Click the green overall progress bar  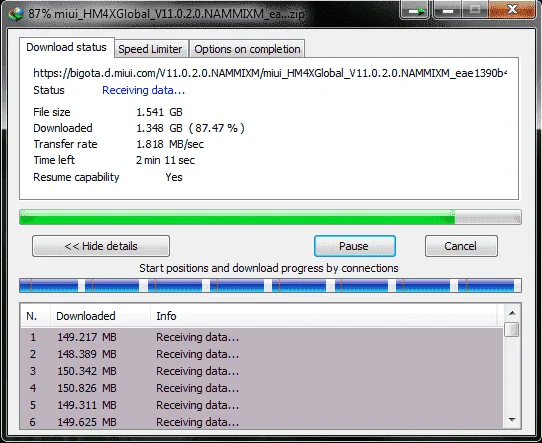pos(270,217)
